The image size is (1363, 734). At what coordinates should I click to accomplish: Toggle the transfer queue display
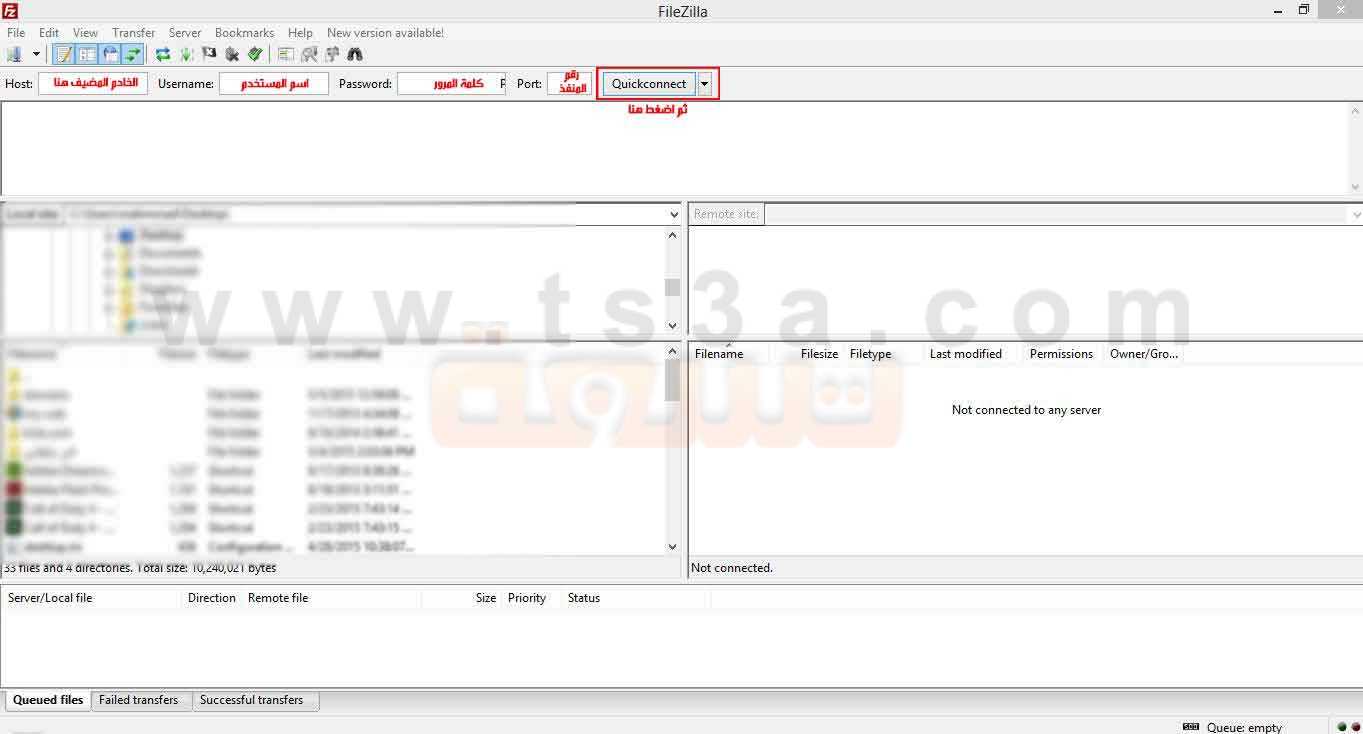tap(133, 54)
